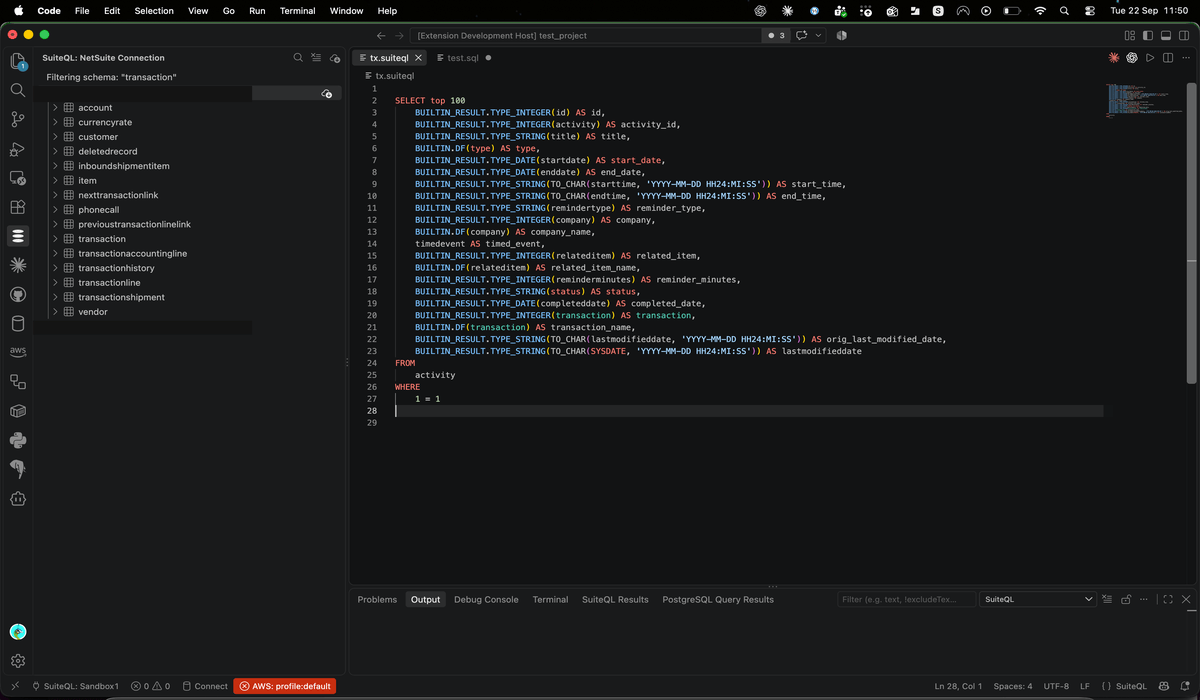Toggle output auto-scroll lock
Image resolution: width=1200 pixels, height=700 pixels.
tap(1126, 599)
